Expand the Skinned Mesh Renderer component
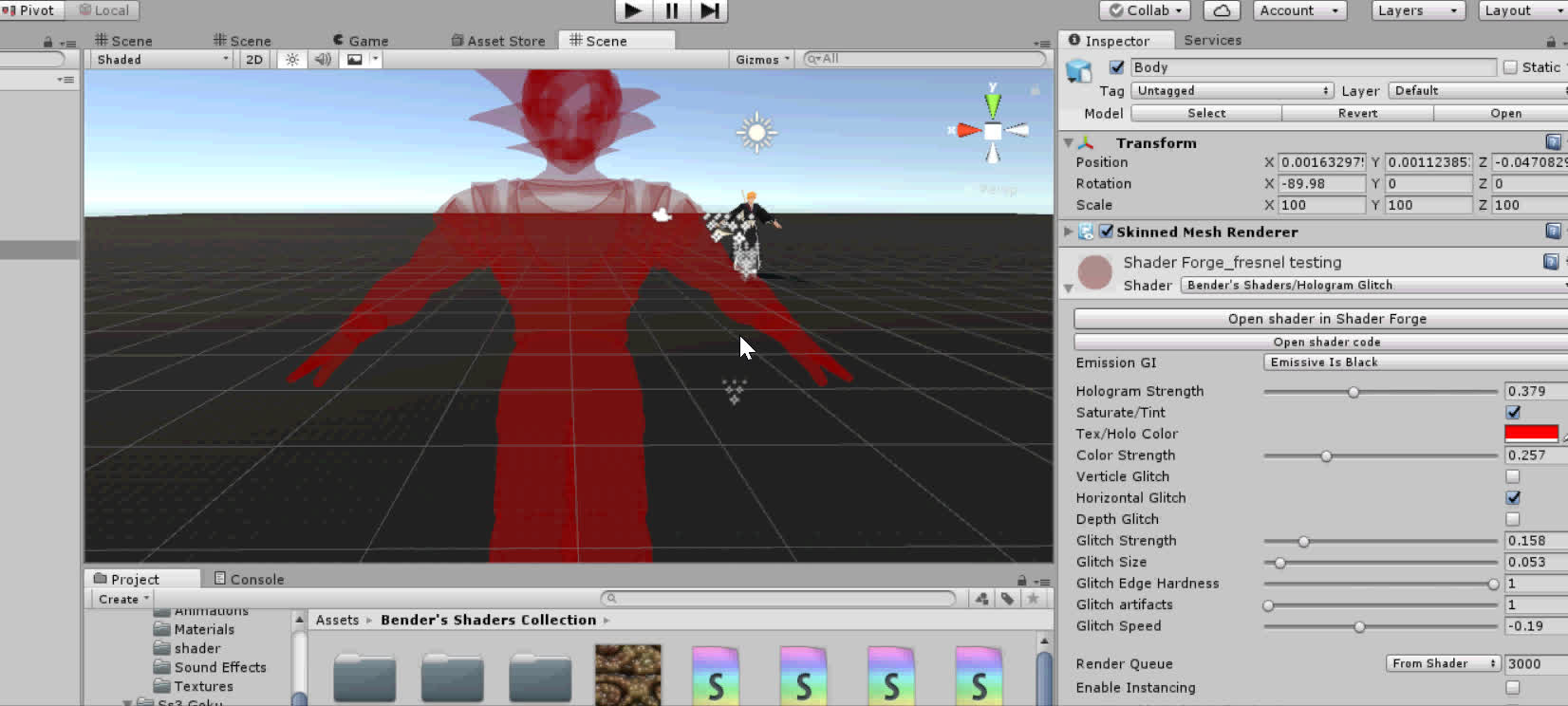The image size is (1568, 706). coord(1069,232)
